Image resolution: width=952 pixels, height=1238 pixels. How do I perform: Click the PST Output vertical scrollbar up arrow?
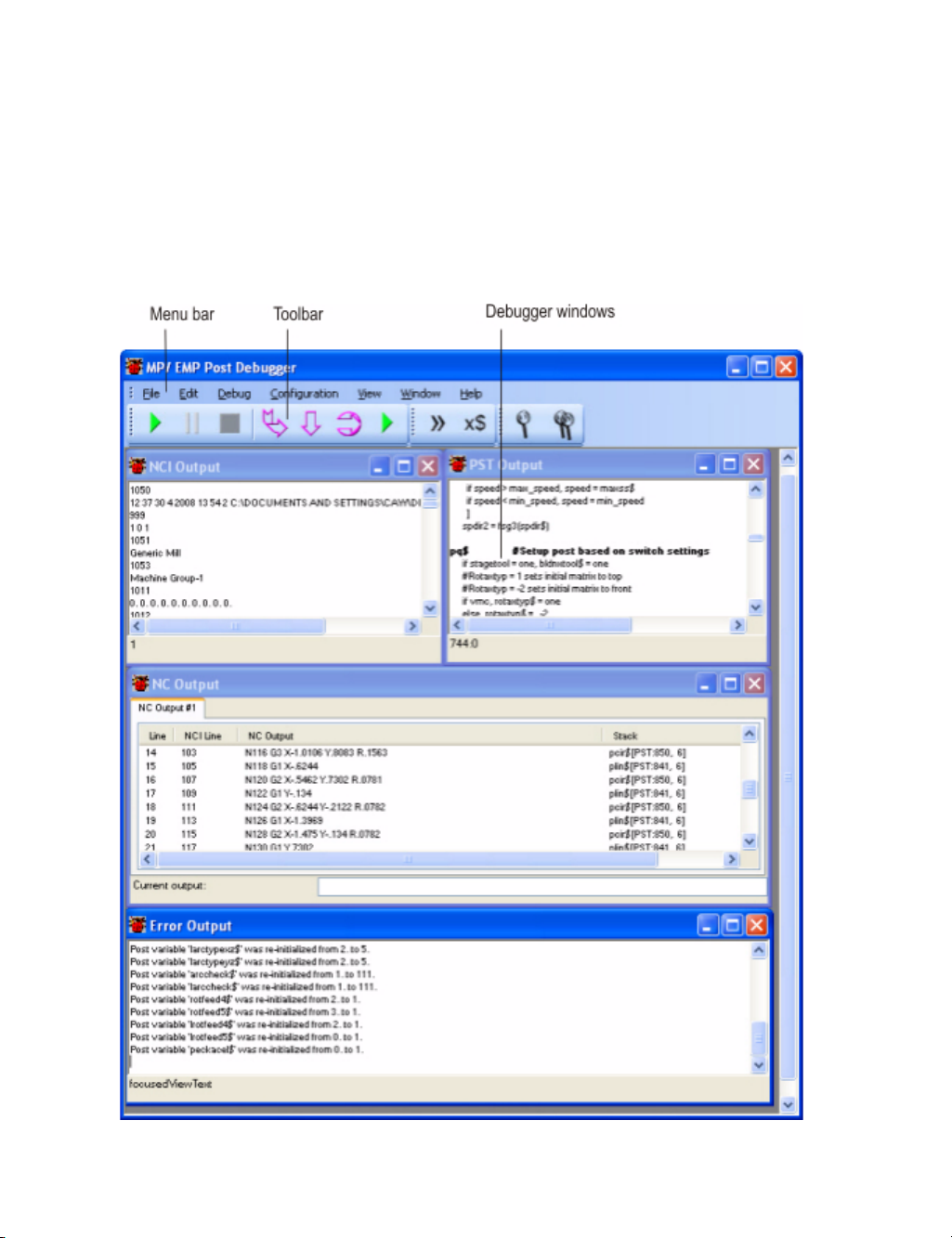[756, 489]
